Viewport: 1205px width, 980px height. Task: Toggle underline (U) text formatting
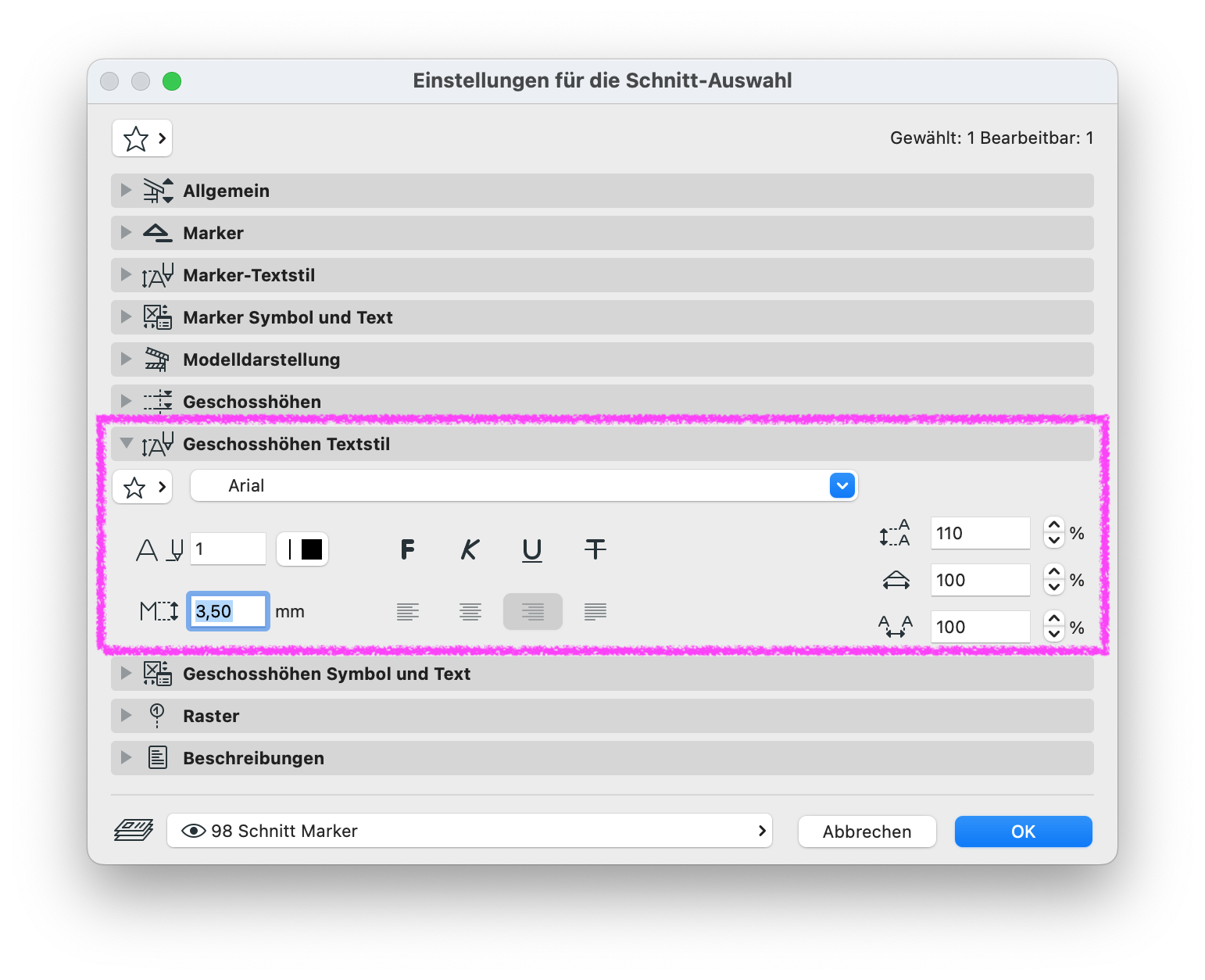pyautogui.click(x=532, y=549)
